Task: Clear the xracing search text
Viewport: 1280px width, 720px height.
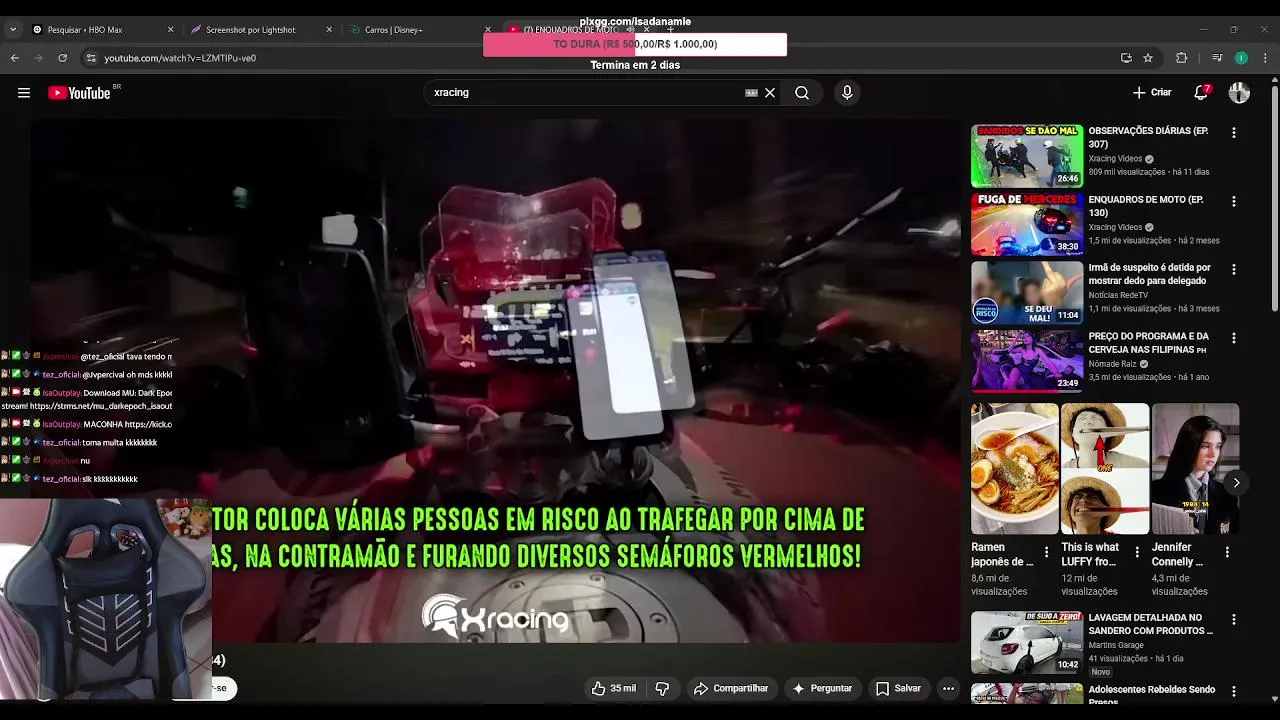Action: 770,93
